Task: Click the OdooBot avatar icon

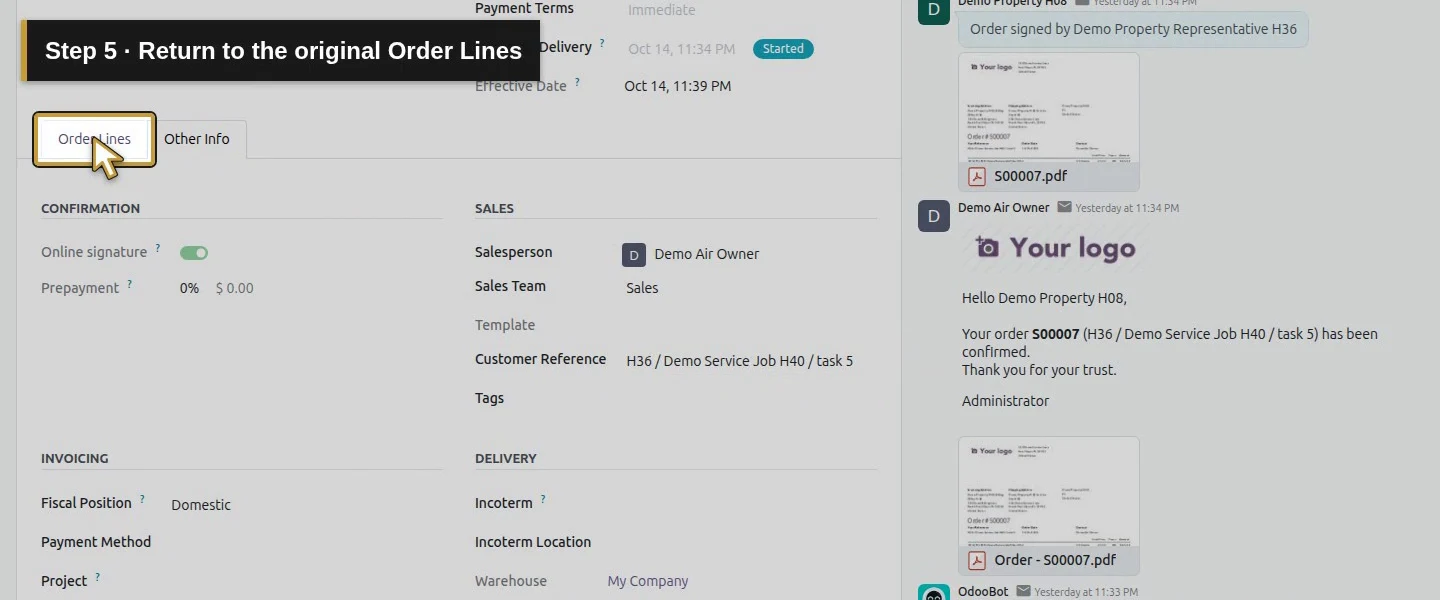Action: (x=934, y=592)
